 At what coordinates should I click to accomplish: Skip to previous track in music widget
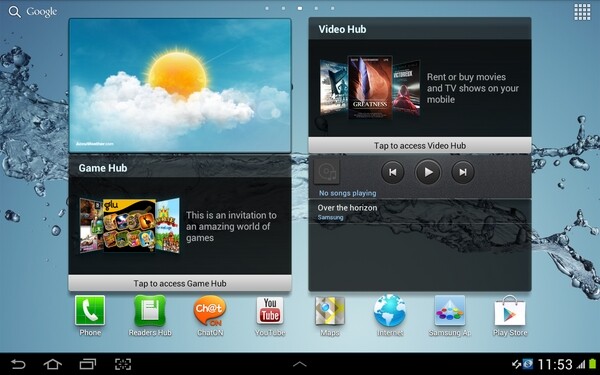(393, 172)
